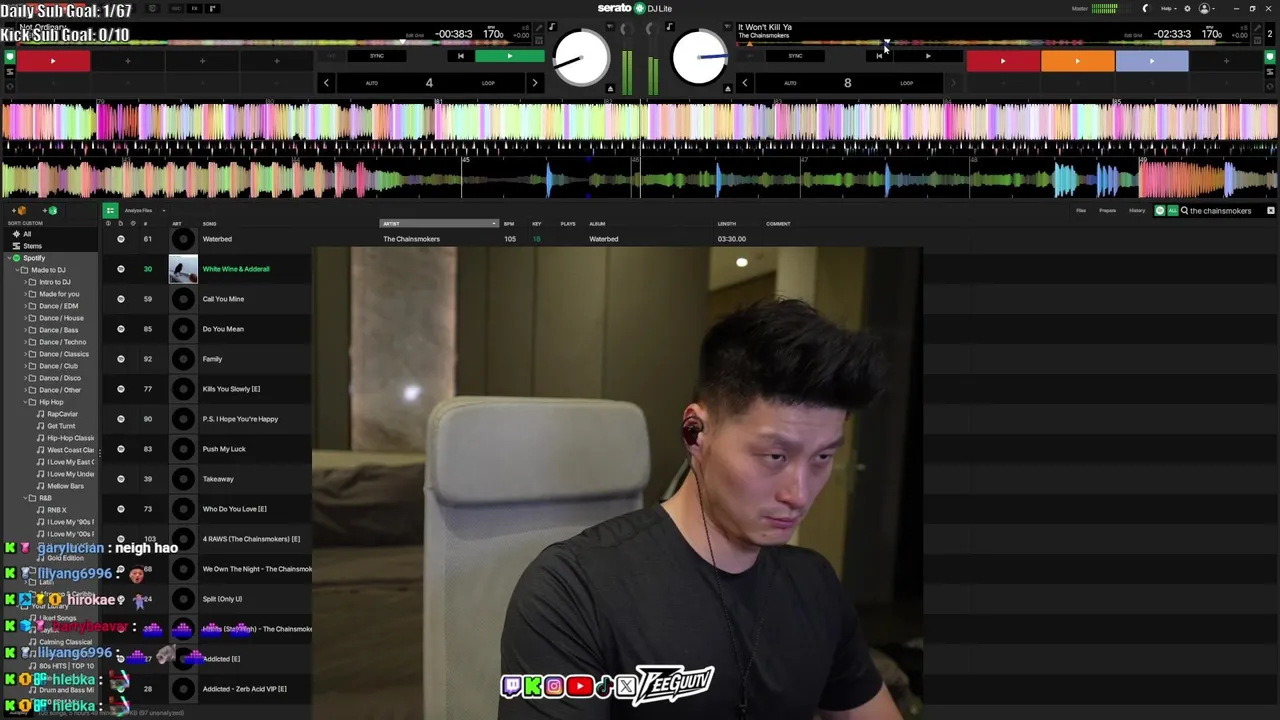
Task: Double the left deck auto loop size
Action: [x=534, y=83]
